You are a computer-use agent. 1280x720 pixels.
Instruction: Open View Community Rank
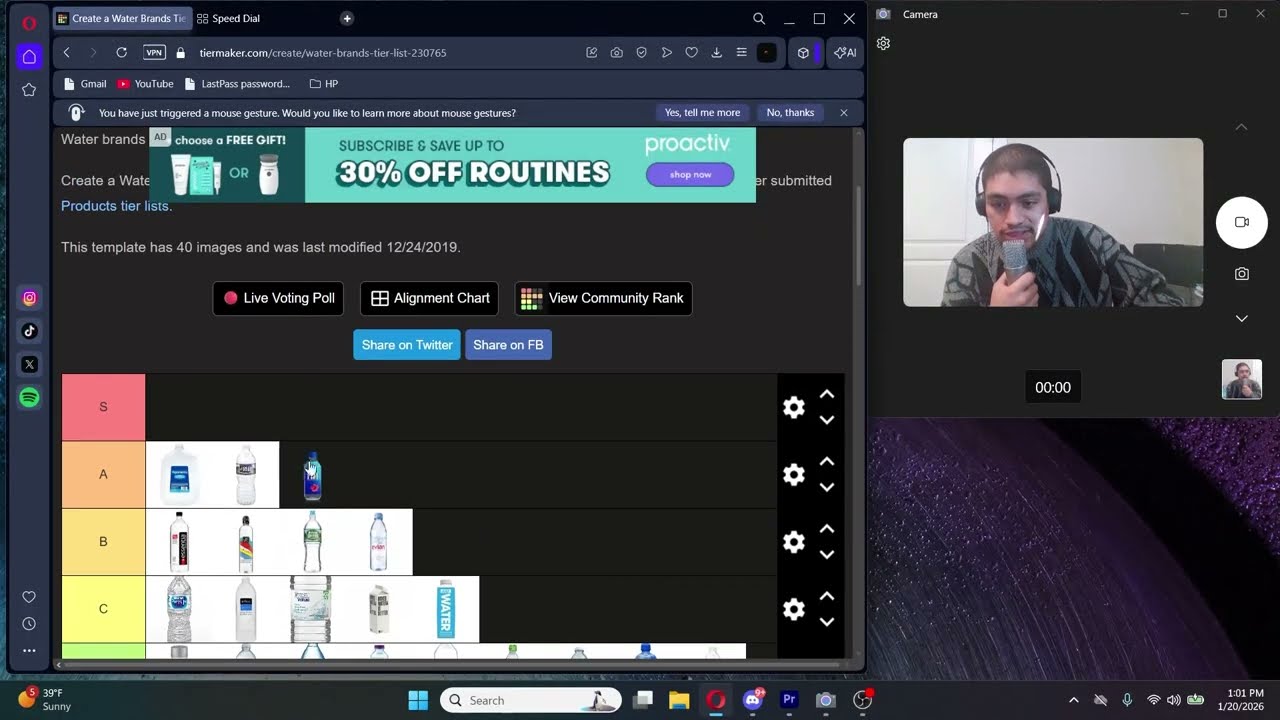(604, 298)
